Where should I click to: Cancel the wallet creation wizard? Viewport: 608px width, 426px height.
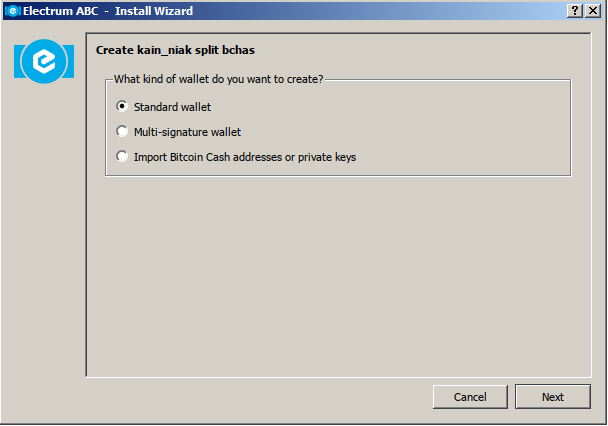(x=470, y=397)
